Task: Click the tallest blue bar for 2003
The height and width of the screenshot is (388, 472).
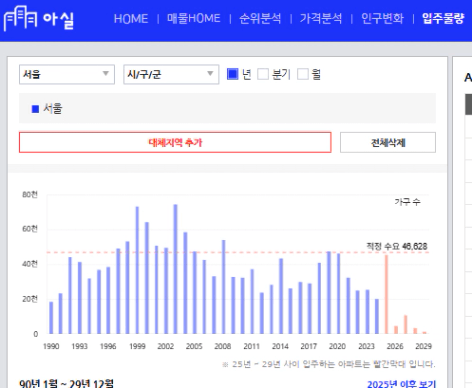Action: (x=175, y=269)
